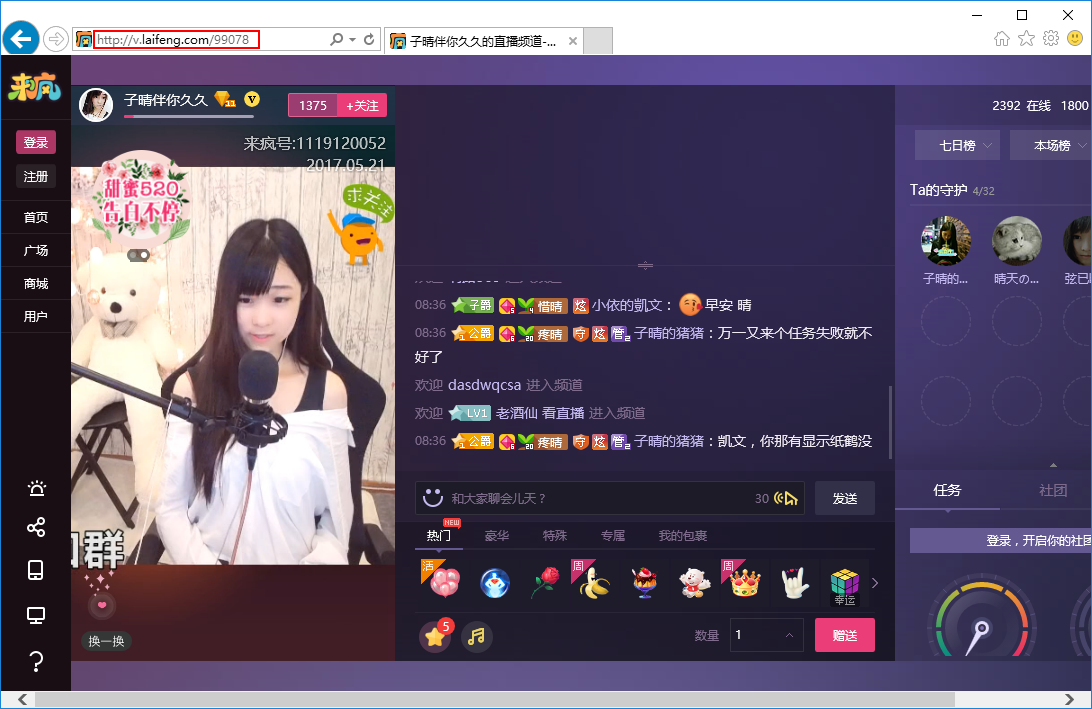The image size is (1092, 709).
Task: Open 商城 in the sidebar menu
Action: tap(36, 283)
